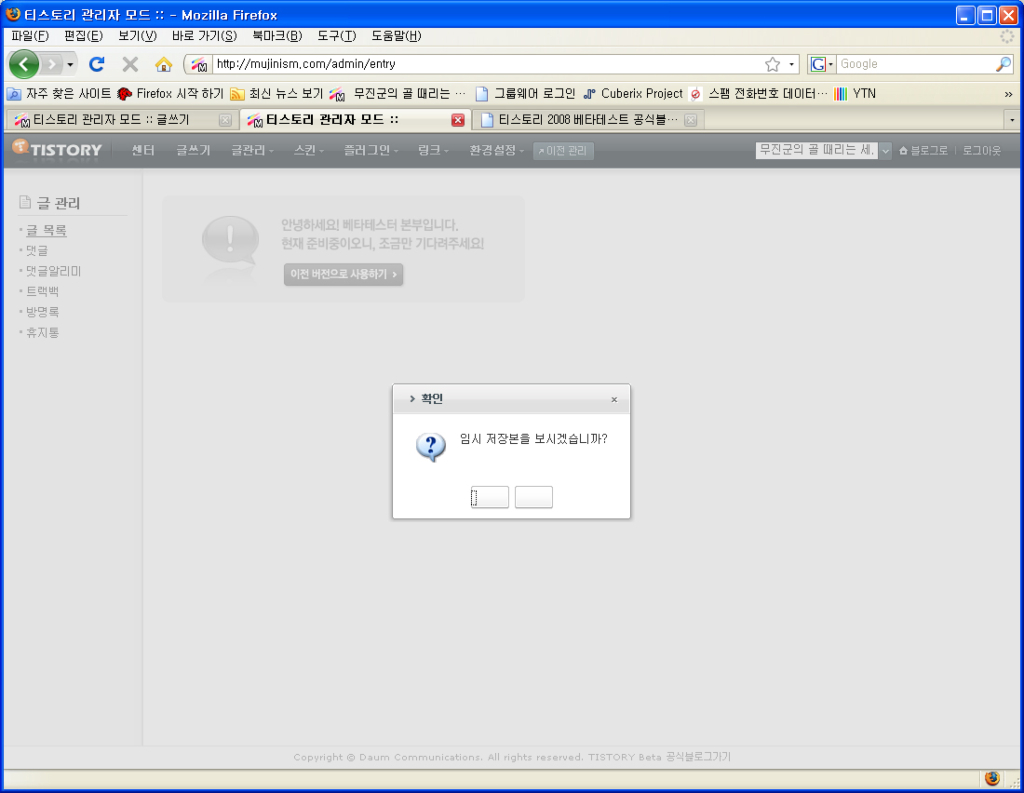Click the browser Forward arrow button

[x=52, y=64]
